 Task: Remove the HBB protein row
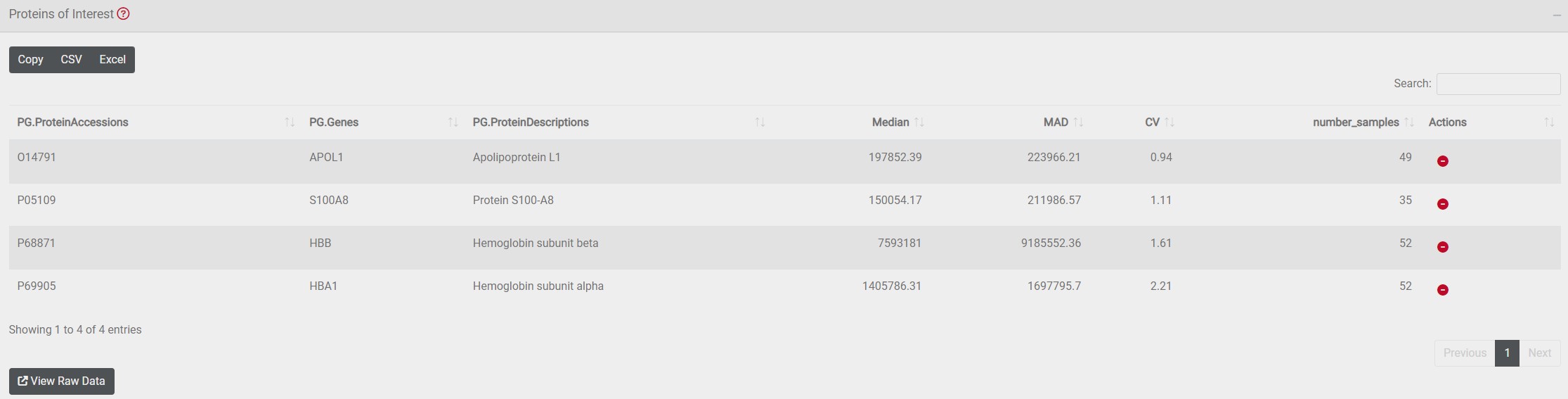[1442, 247]
